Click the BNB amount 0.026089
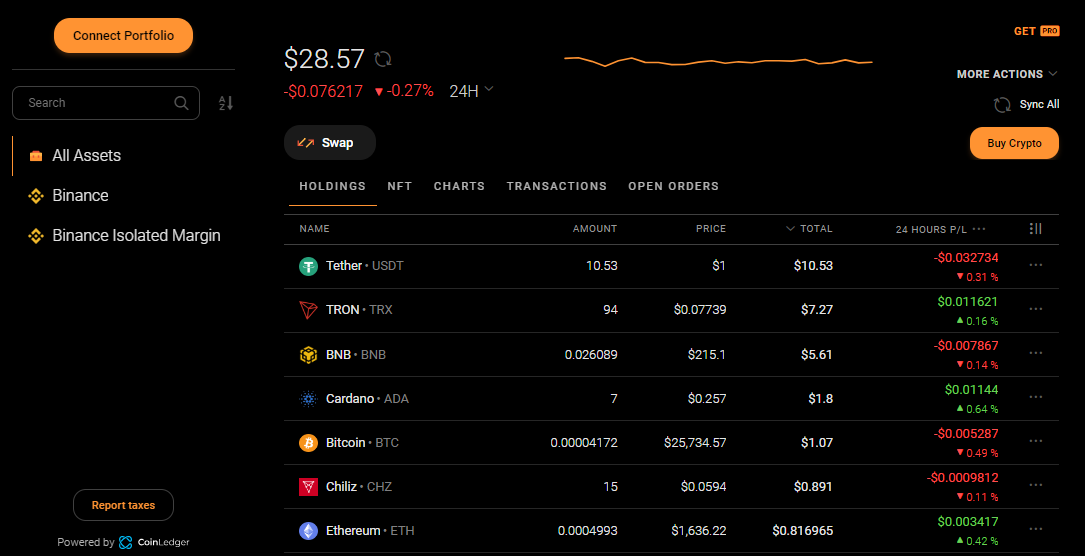The image size is (1085, 556). pos(591,355)
